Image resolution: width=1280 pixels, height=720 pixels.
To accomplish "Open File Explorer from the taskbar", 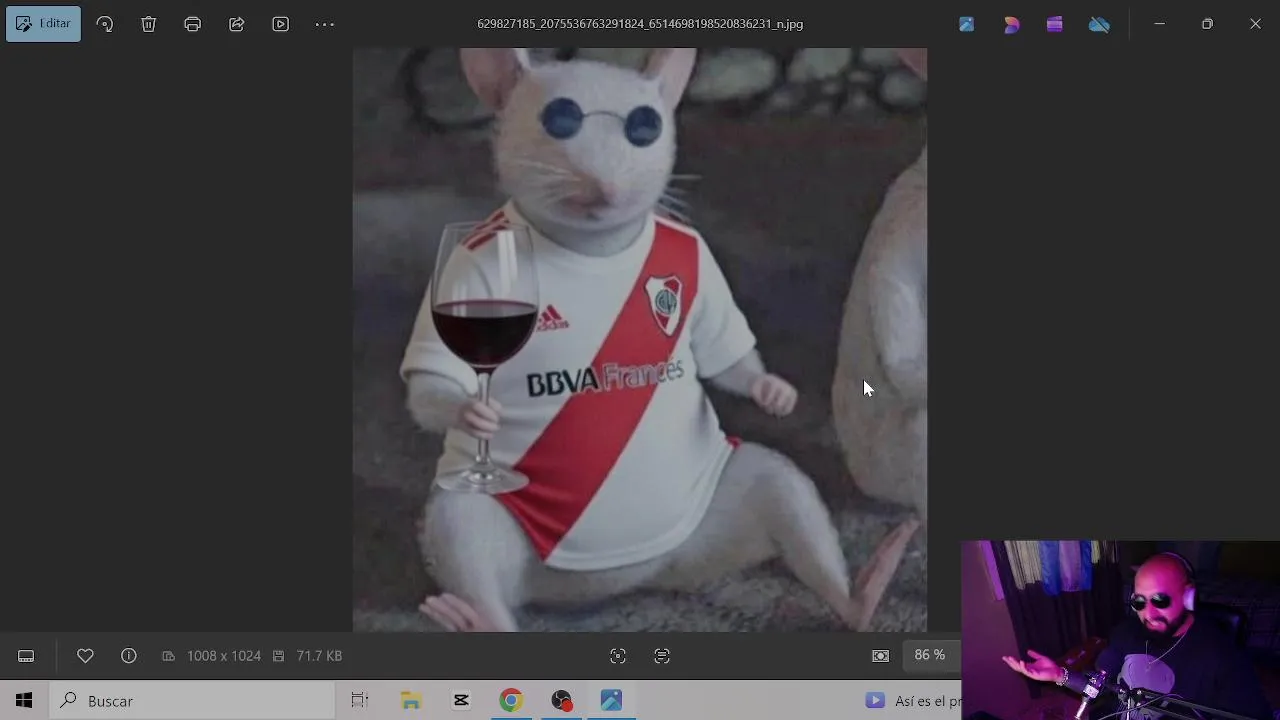I will point(411,701).
